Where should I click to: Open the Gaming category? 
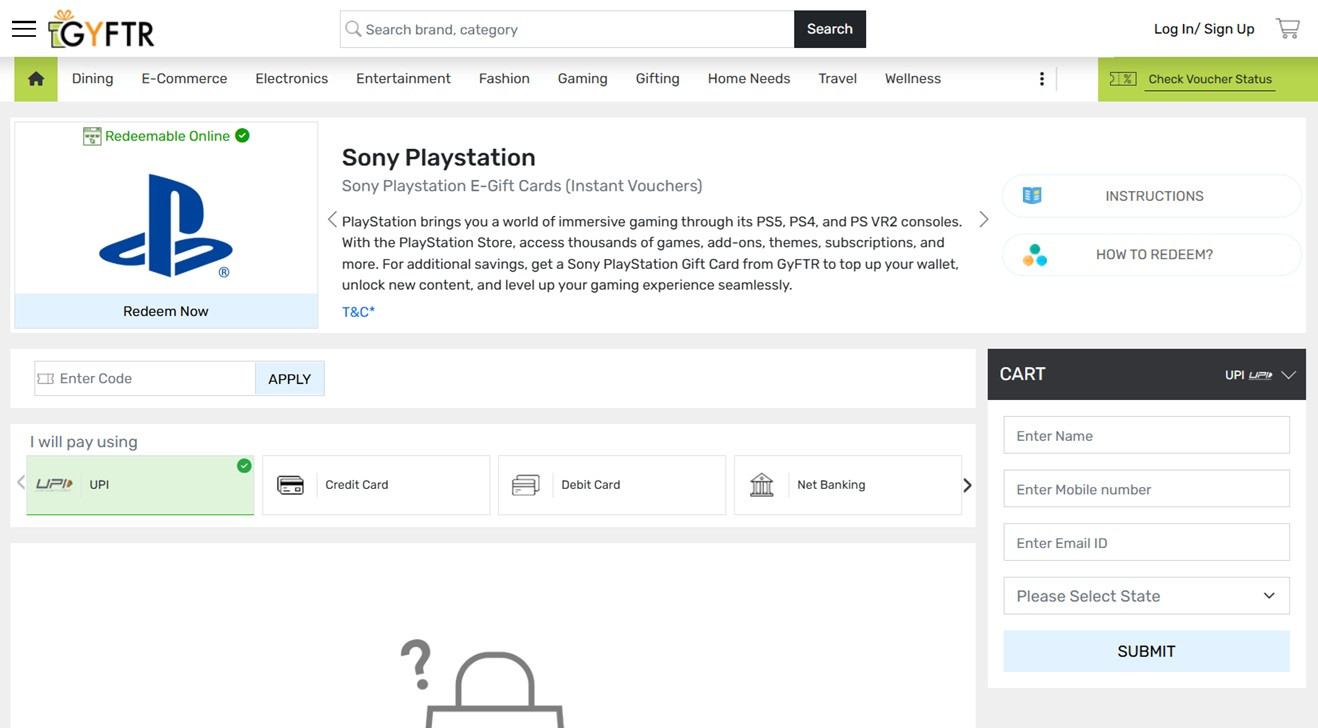(582, 79)
